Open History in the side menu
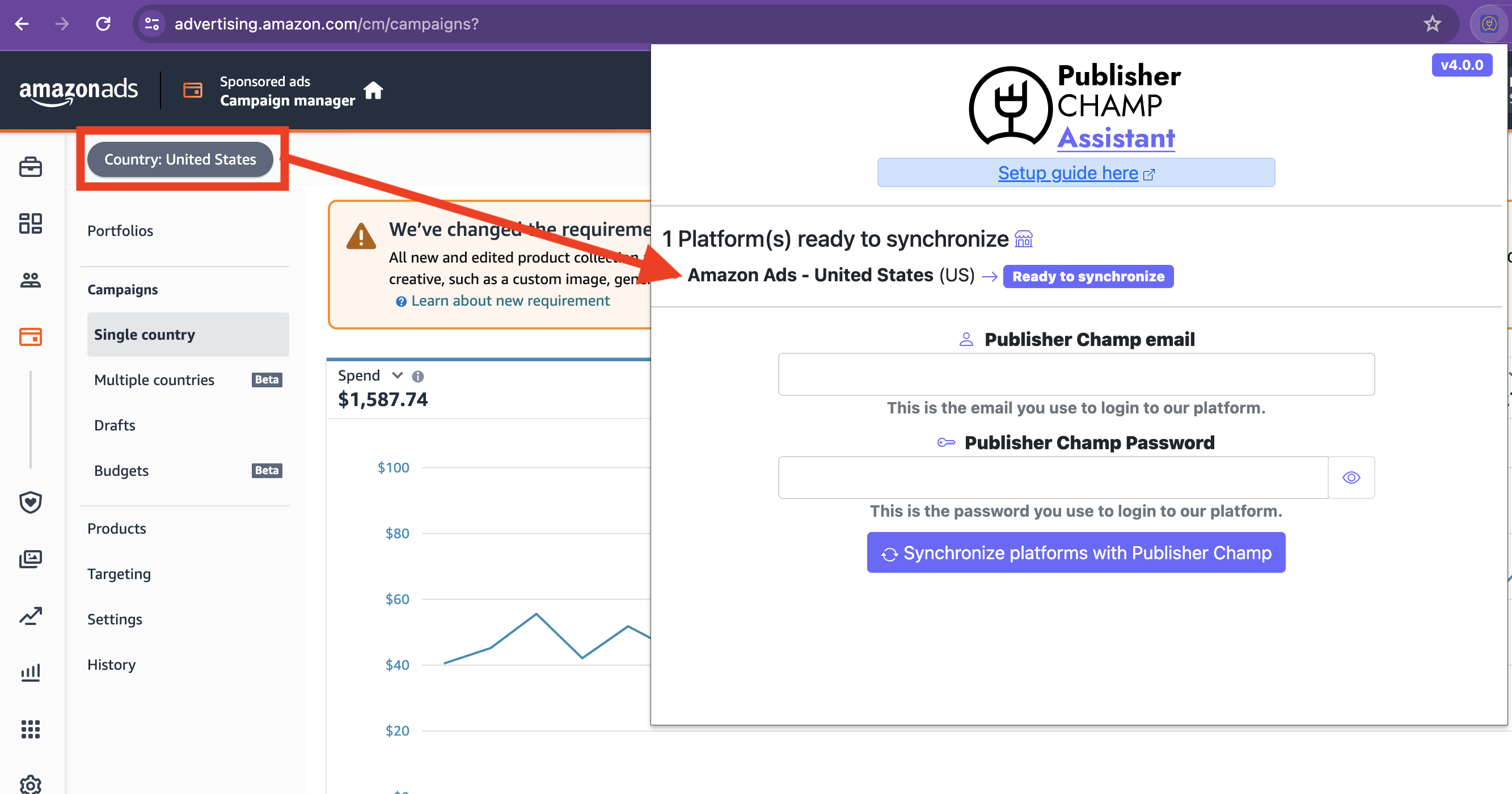Screen dimensions: 1512x794 pos(112,664)
